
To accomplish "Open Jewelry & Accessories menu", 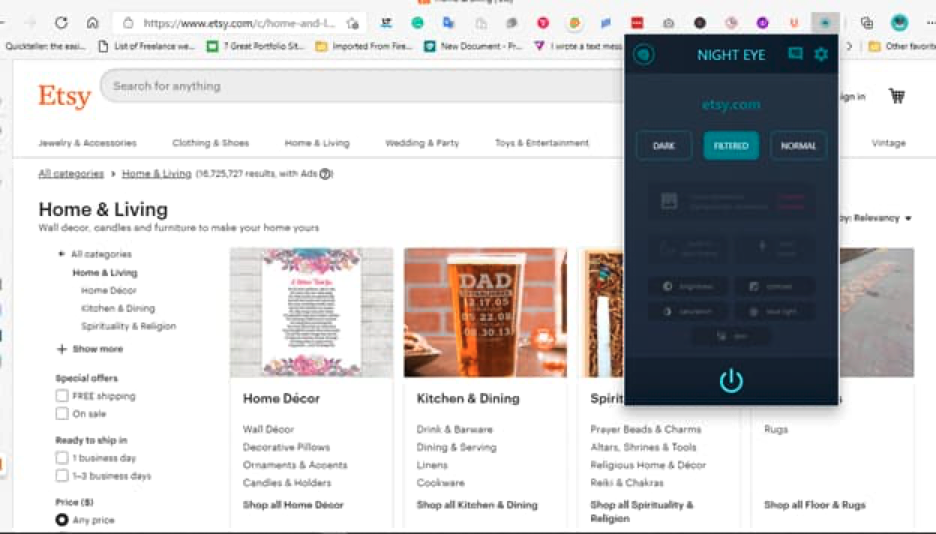I will click(87, 143).
